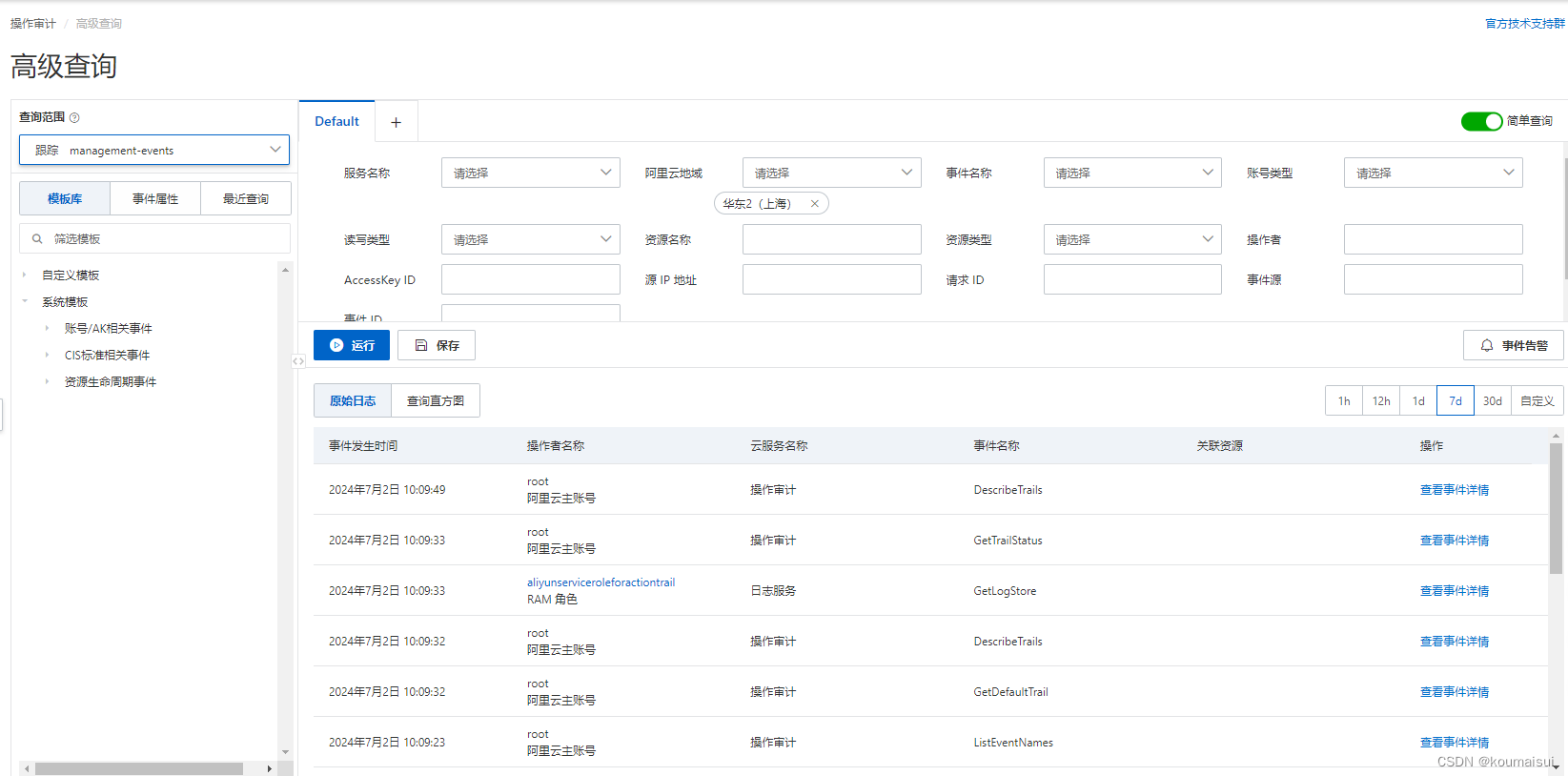The height and width of the screenshot is (776, 1568).
Task: Open the aliyunserviceroleforactiontrail operator link
Action: 601,582
